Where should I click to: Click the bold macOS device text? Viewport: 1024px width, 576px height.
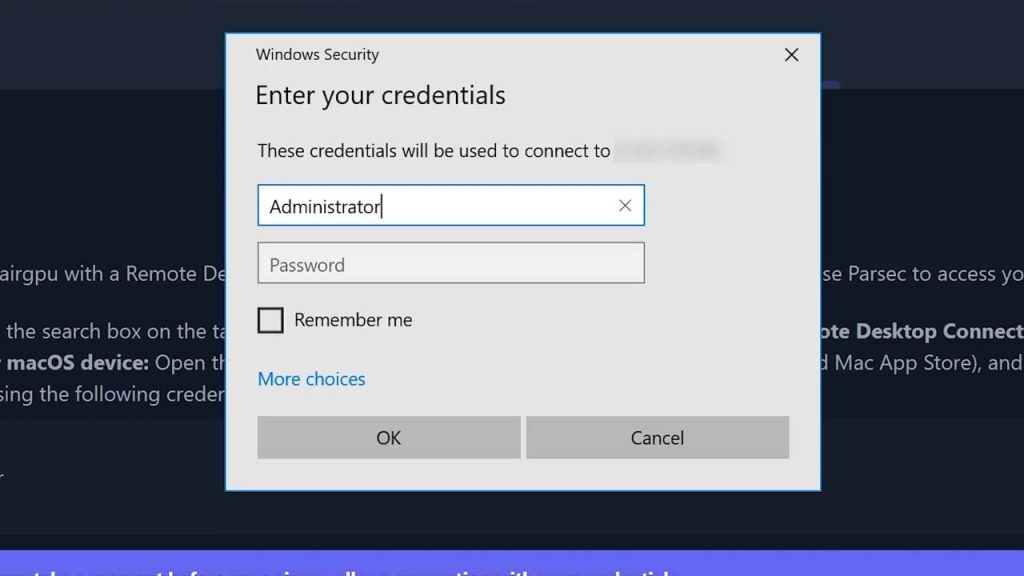click(76, 362)
